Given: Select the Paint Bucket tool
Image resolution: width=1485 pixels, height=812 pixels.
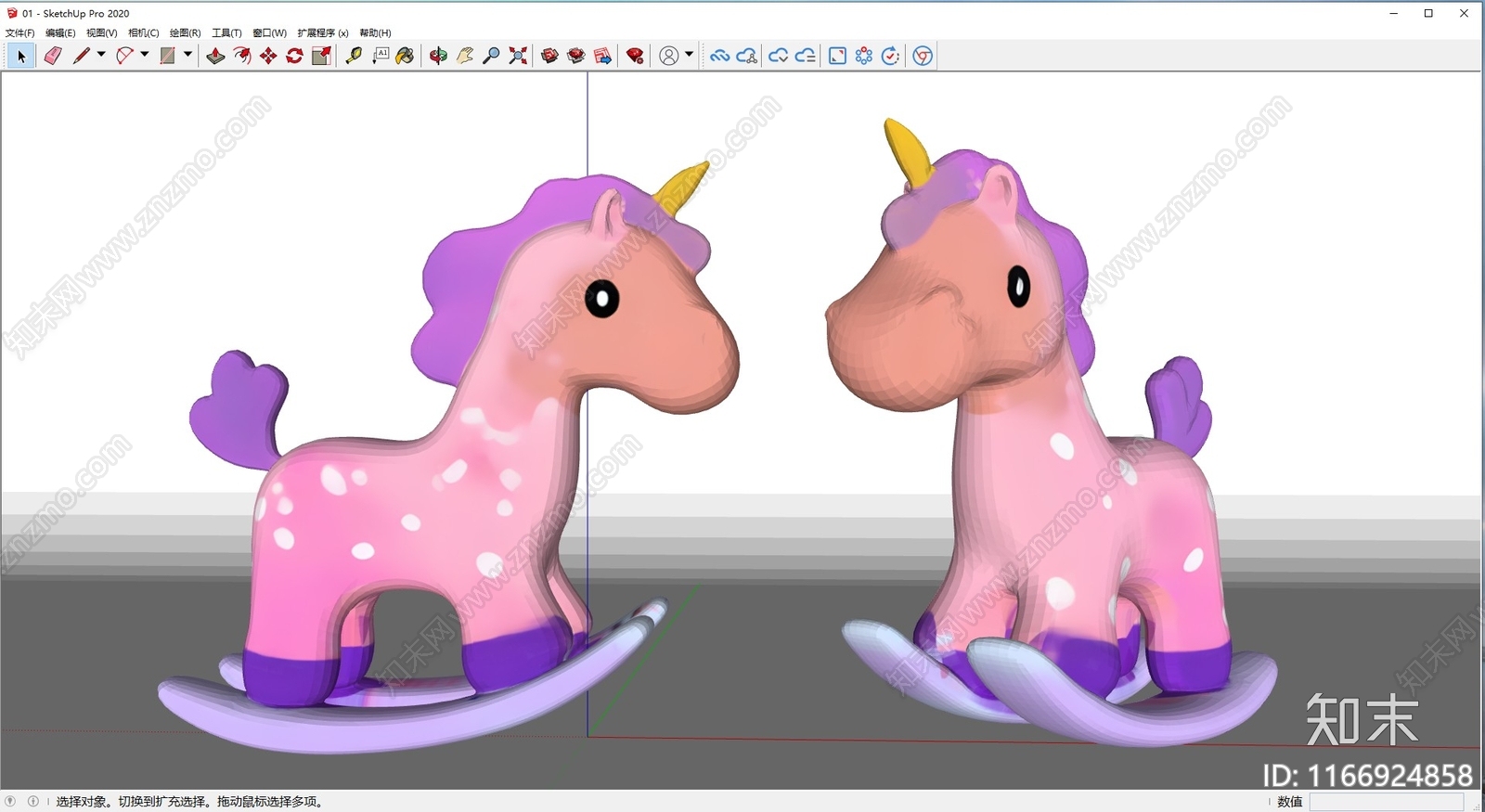Looking at the screenshot, I should pos(405,56).
